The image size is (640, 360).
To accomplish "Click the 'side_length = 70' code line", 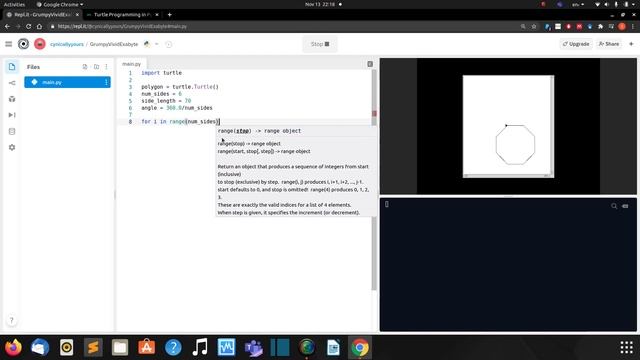I will tap(166, 101).
